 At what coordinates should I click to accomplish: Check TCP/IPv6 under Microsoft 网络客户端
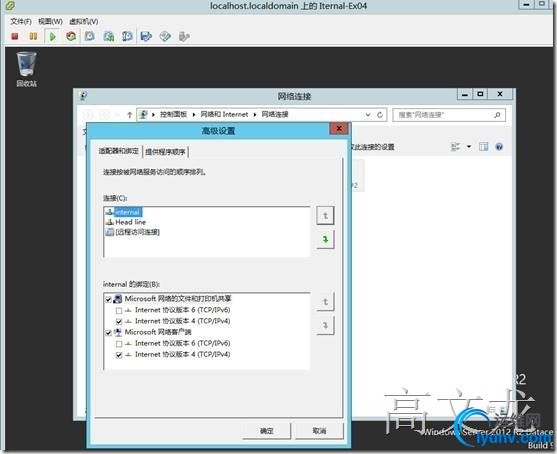(x=119, y=344)
